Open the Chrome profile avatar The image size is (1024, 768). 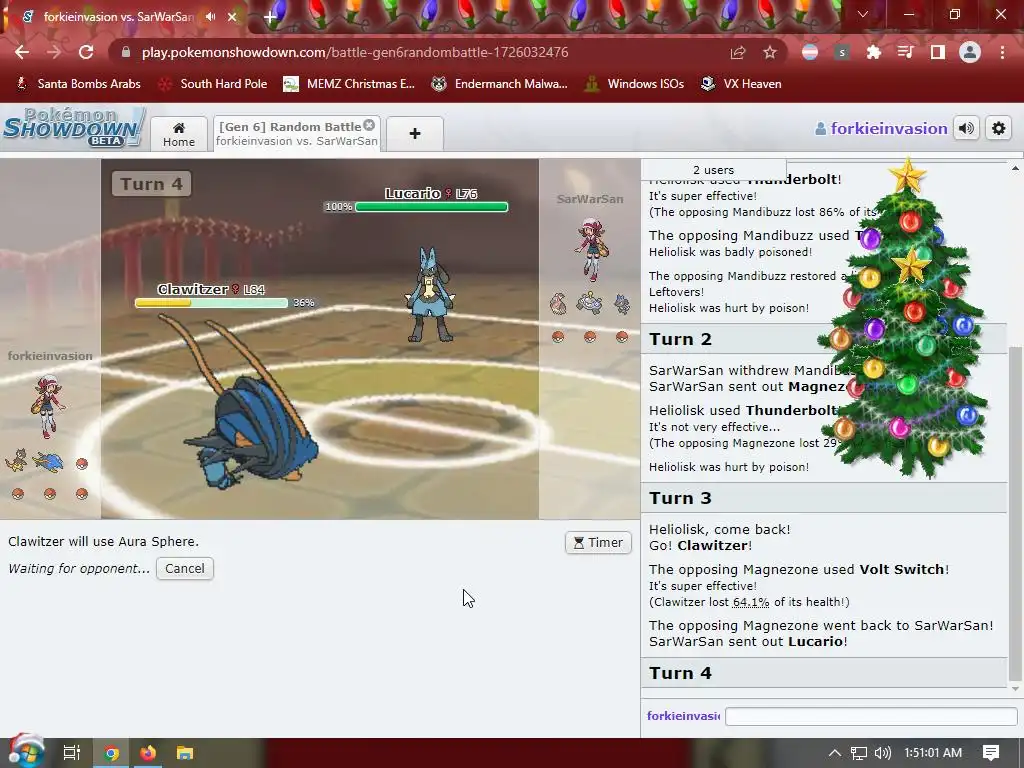tap(970, 52)
